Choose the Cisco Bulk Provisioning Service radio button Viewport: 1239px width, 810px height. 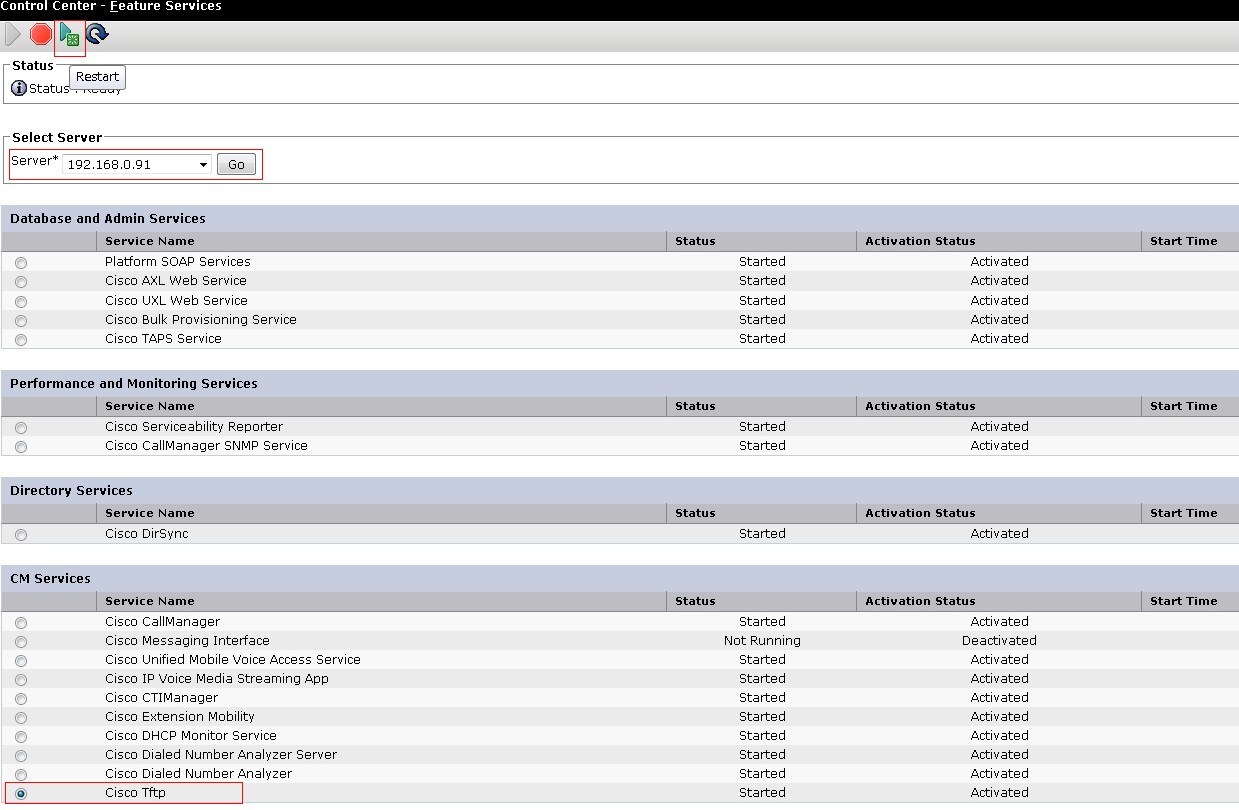point(21,321)
